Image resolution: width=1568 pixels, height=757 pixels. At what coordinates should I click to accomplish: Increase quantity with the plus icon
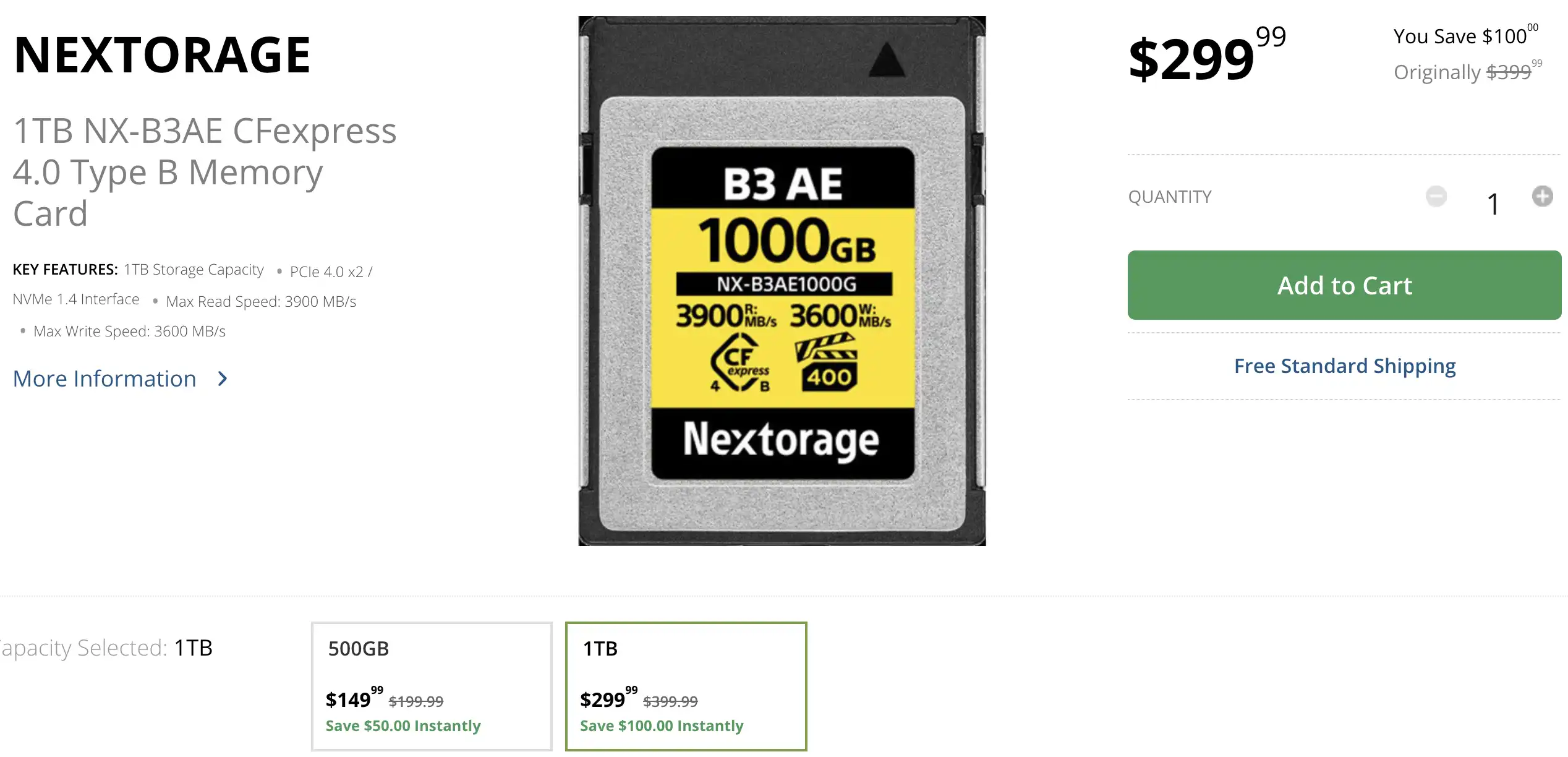pyautogui.click(x=1542, y=196)
